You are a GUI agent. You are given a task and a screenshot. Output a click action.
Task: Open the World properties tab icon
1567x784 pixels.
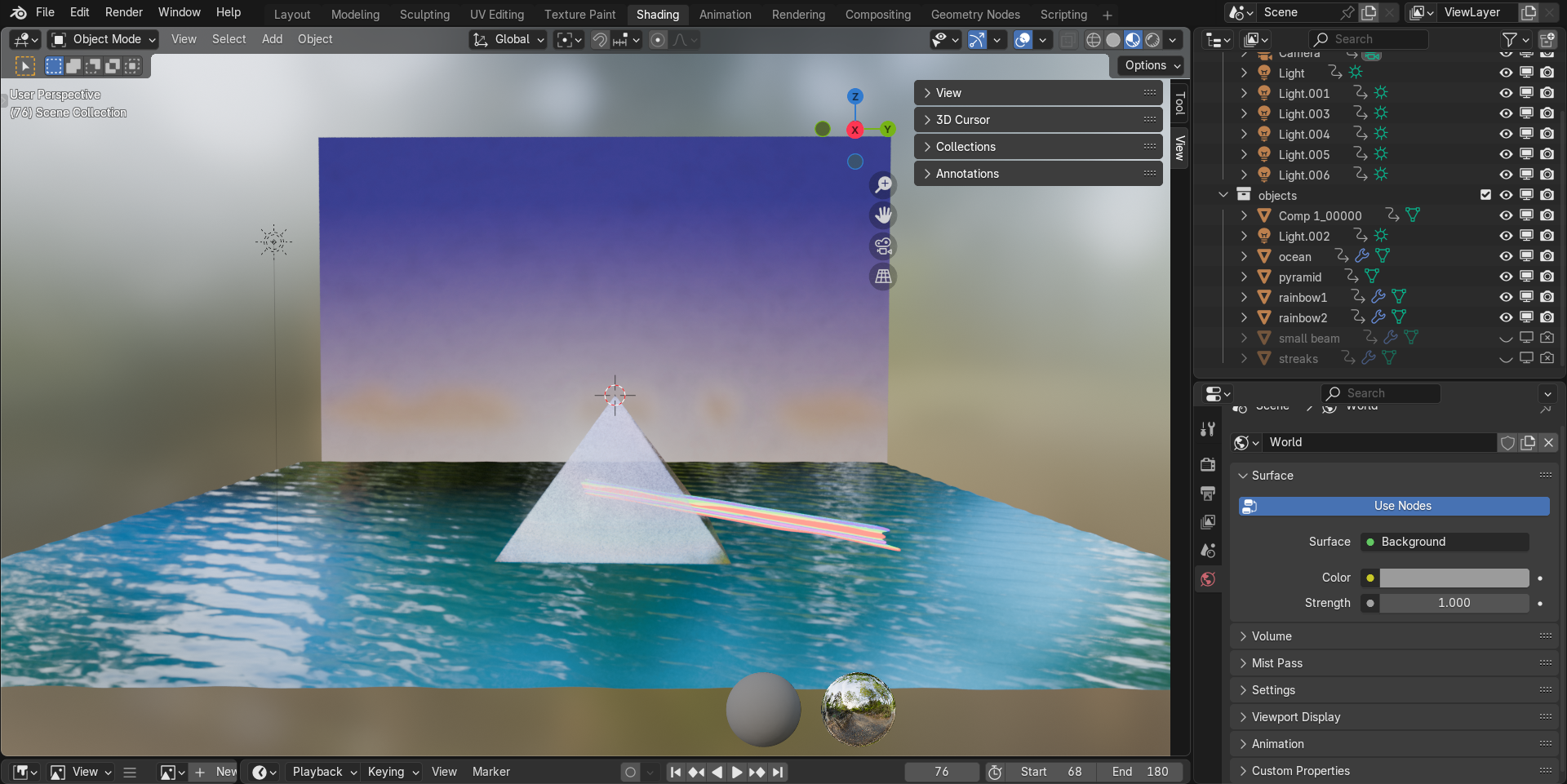tap(1209, 579)
